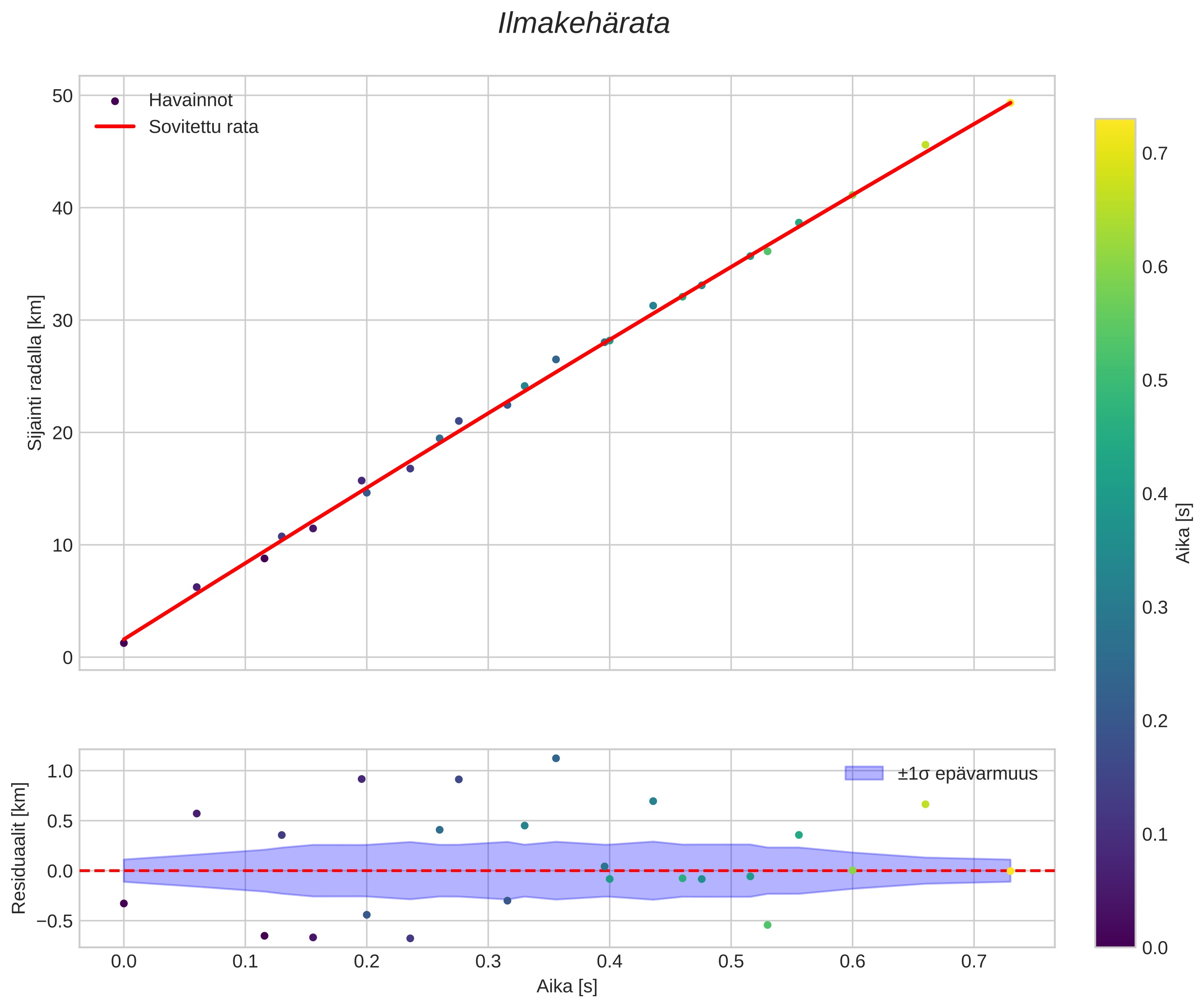Viewport: 1204px width, 1007px height.
Task: Click the bottom Aika [s] x-axis label
Action: (x=566, y=986)
